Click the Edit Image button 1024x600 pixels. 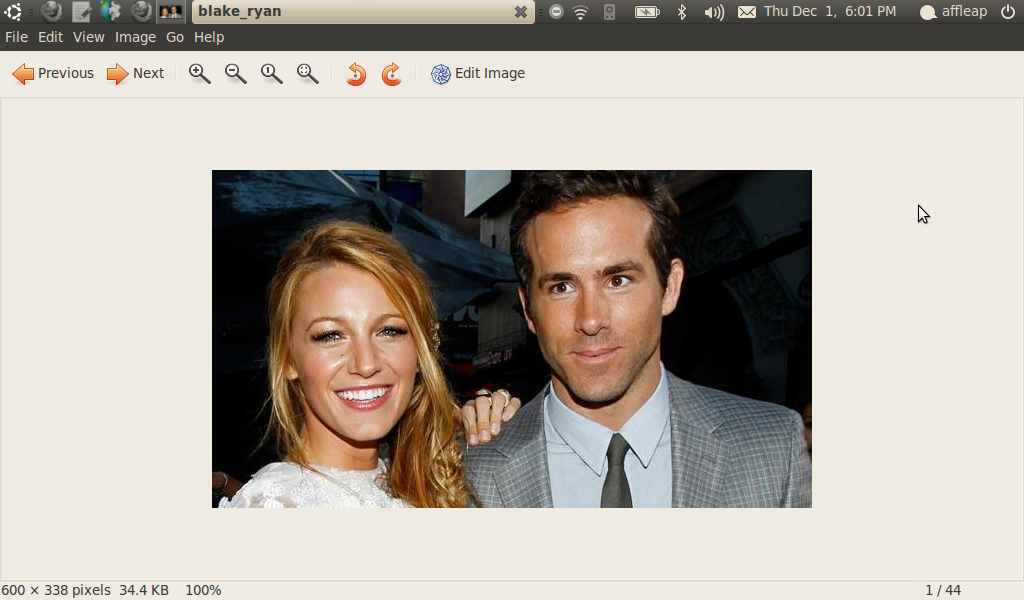click(x=477, y=74)
